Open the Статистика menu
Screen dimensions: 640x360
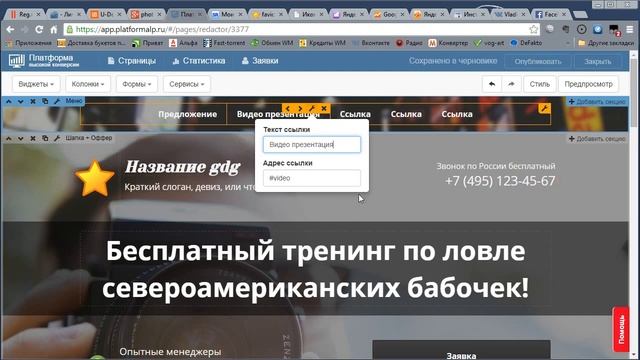(x=199, y=61)
